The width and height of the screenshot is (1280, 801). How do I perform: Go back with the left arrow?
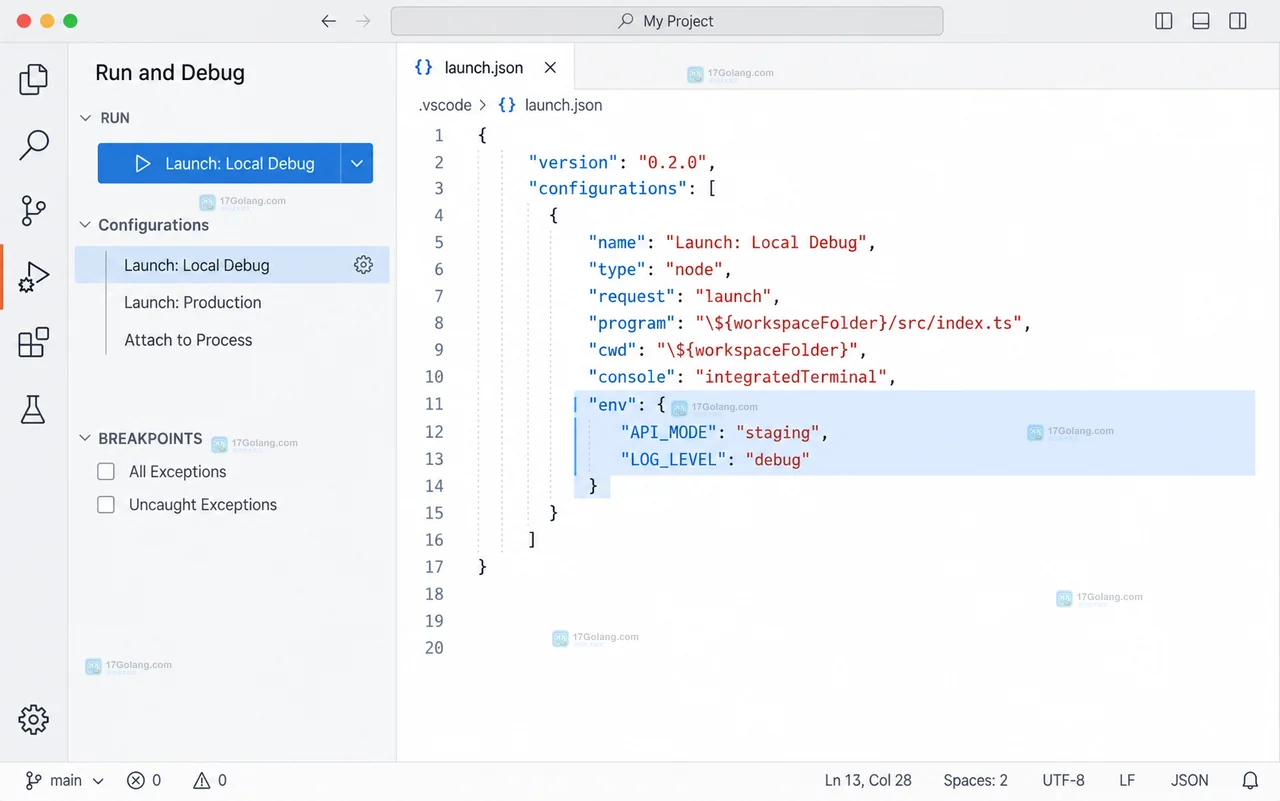point(328,21)
